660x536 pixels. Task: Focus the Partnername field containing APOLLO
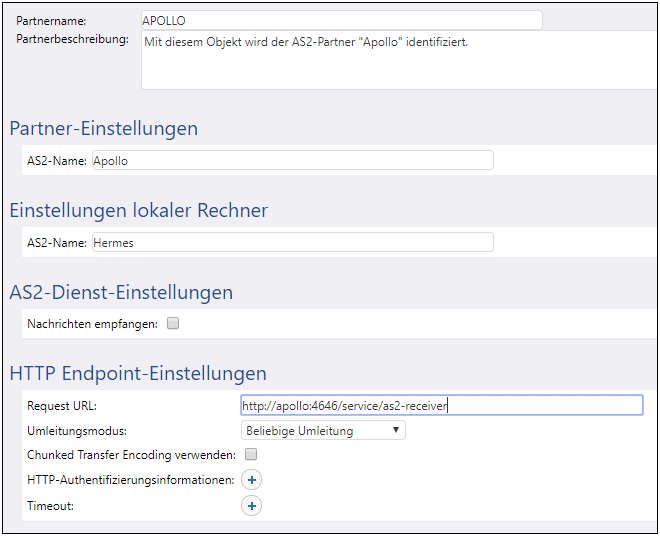[341, 20]
